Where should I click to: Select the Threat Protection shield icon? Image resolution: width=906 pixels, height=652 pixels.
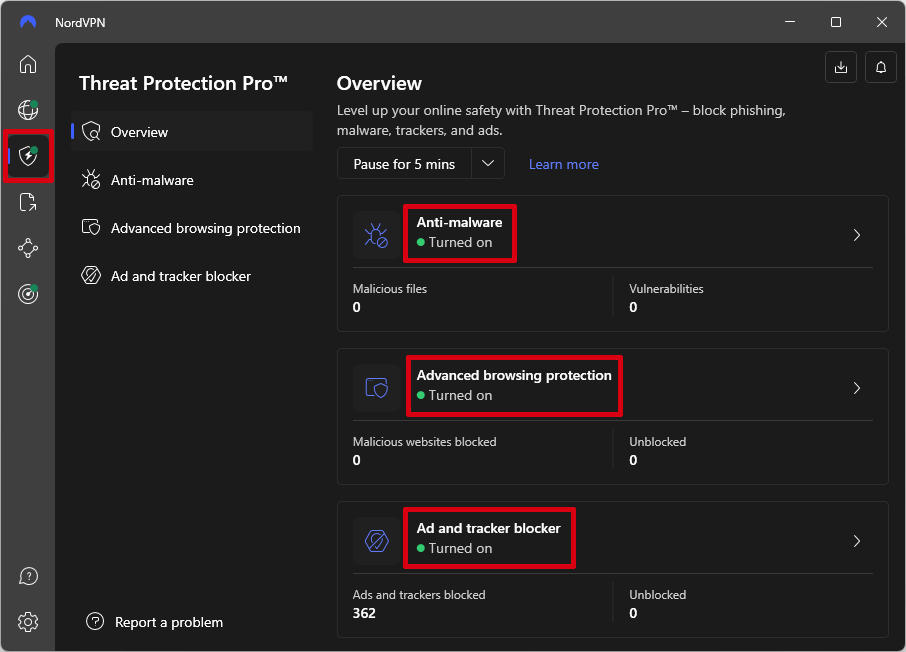28,155
